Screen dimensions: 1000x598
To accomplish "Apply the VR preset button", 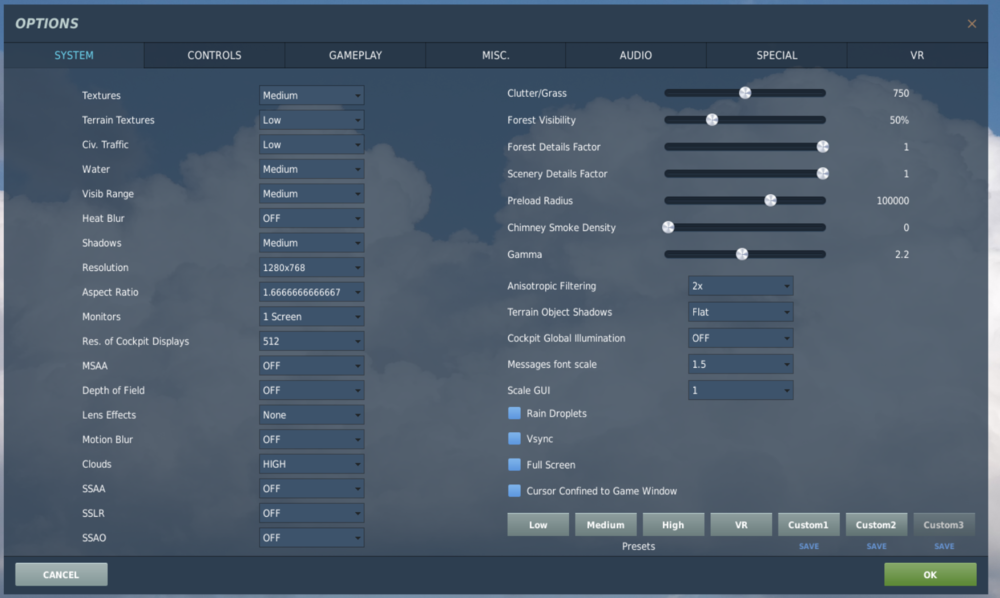I will point(740,525).
